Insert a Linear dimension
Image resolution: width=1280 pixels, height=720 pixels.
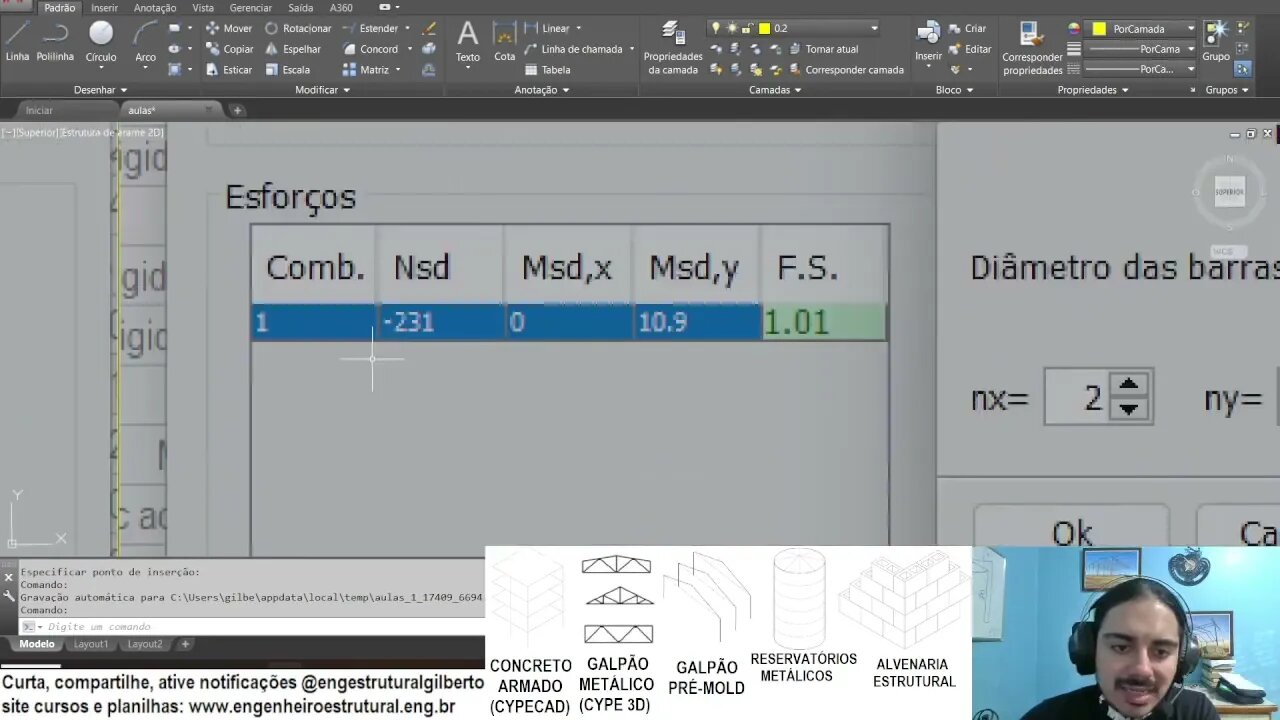pos(547,28)
